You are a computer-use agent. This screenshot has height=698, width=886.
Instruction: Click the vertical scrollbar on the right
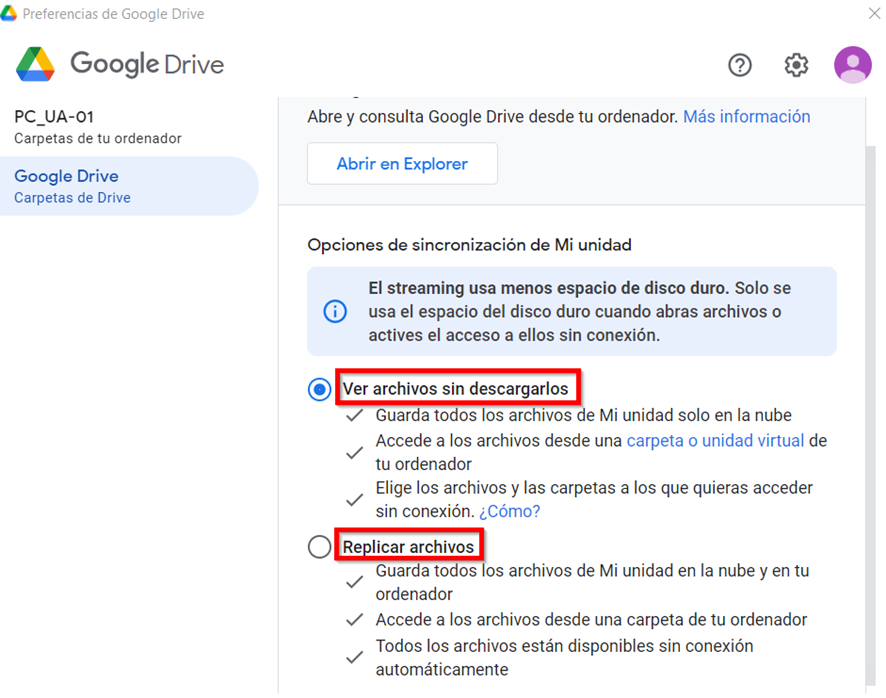[x=870, y=400]
